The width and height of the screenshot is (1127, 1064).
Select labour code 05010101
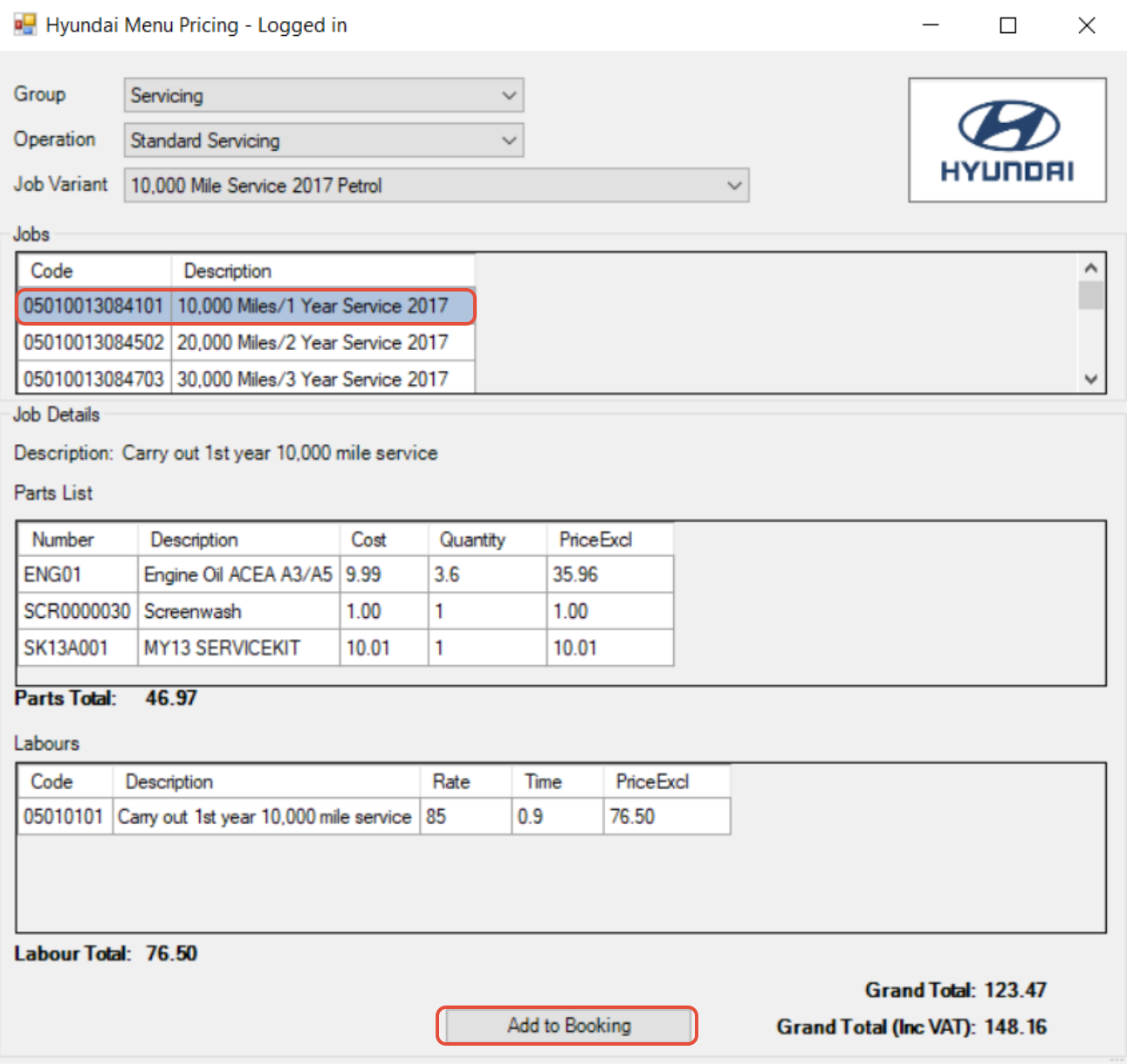pos(65,817)
